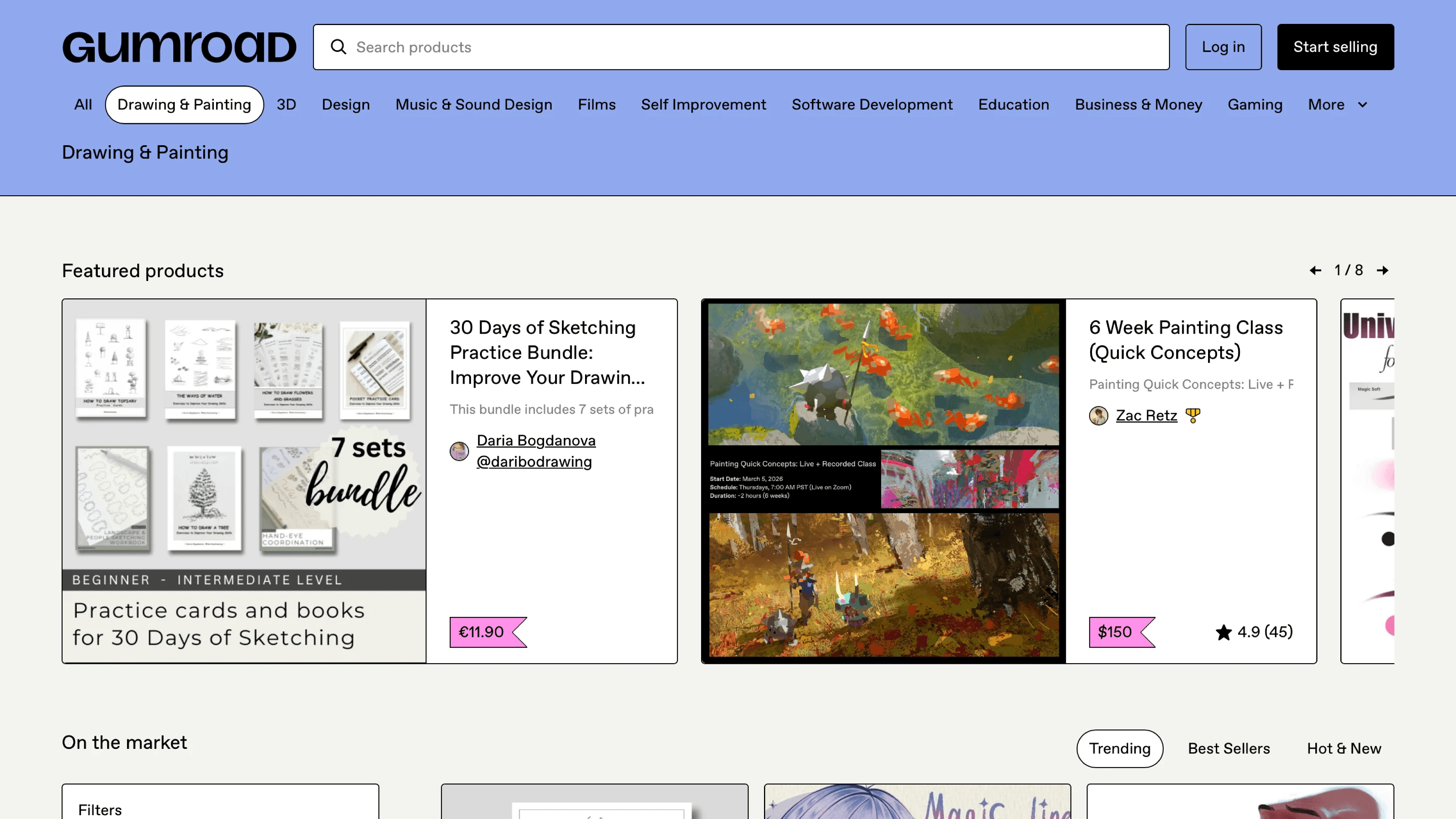Click the 1 / 8 page indicator
This screenshot has width=1456, height=819.
click(x=1349, y=270)
